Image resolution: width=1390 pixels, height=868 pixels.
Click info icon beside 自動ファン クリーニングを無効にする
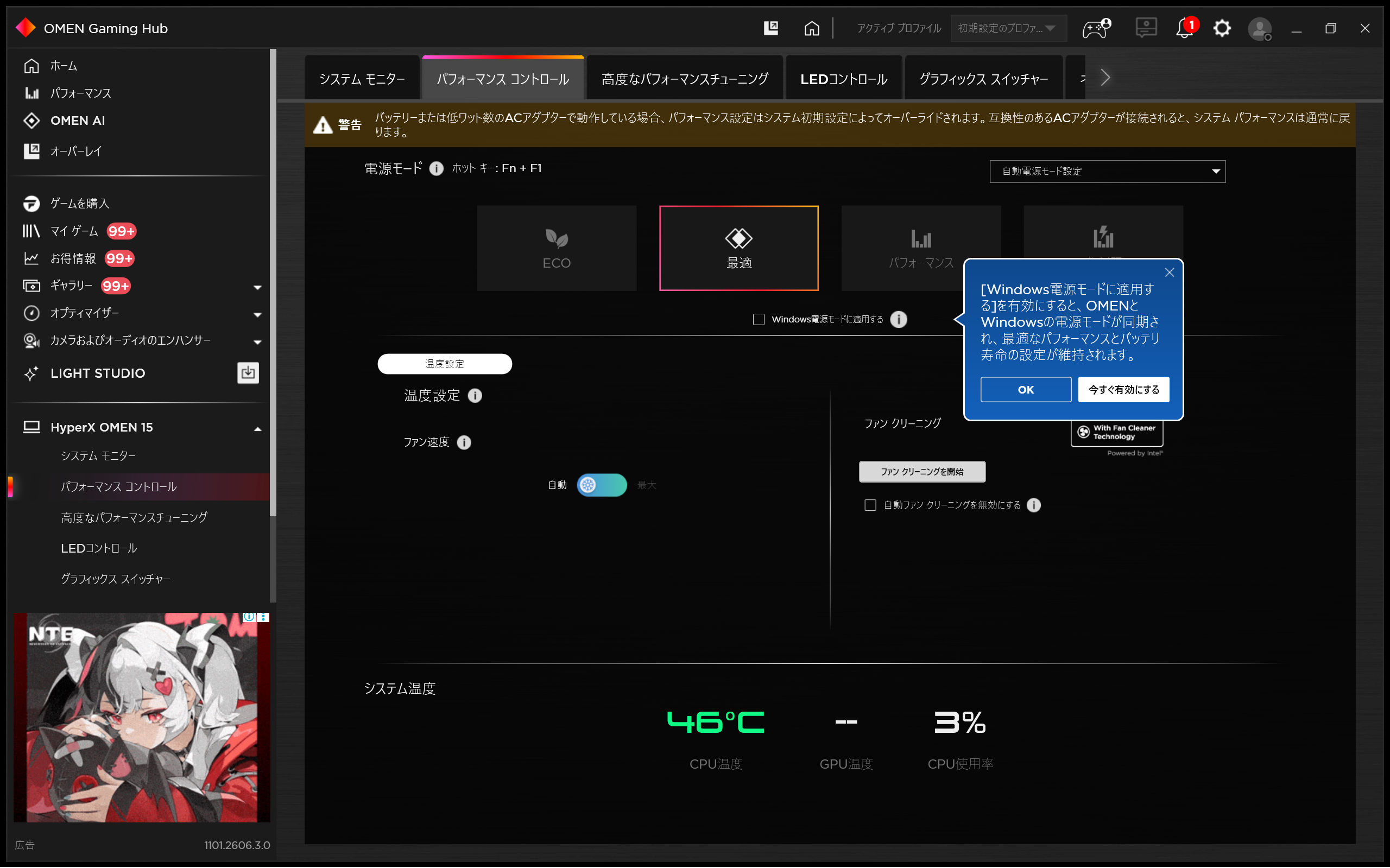(x=1033, y=505)
